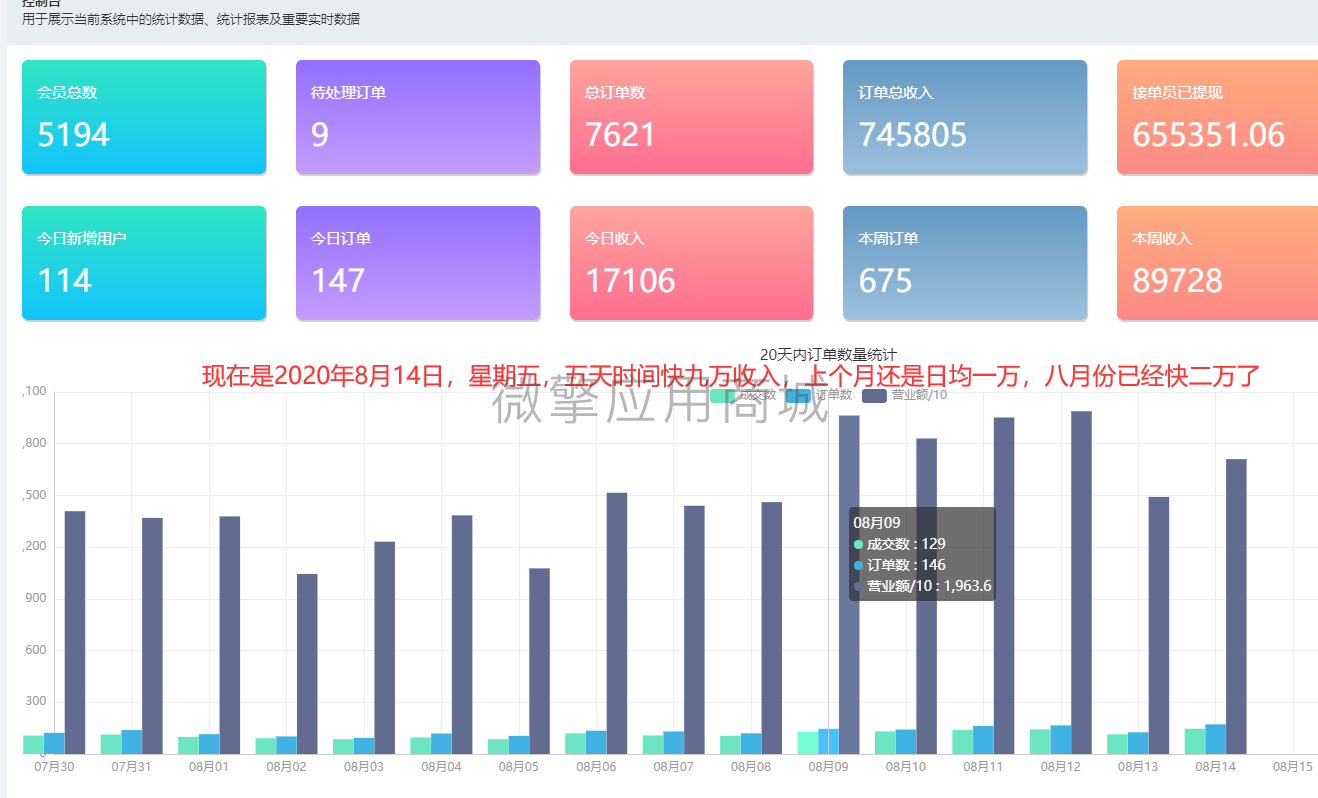Click the blue 订单数 bar for 08月14
The width and height of the screenshot is (1318, 798).
(1215, 739)
